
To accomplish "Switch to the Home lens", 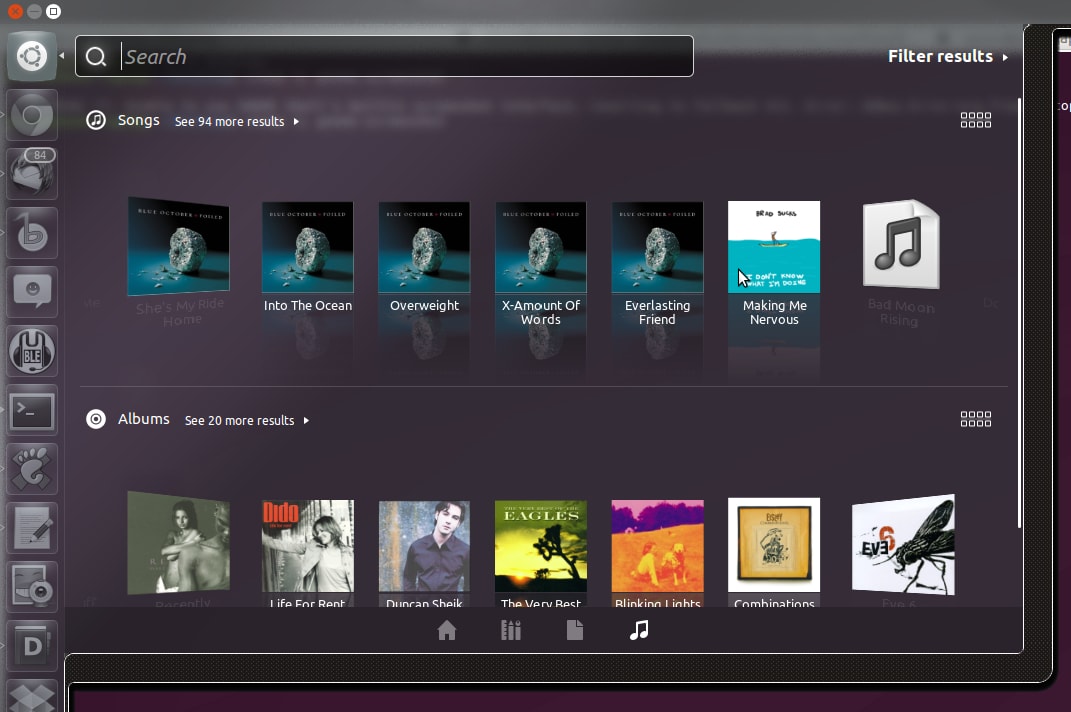I will 447,630.
